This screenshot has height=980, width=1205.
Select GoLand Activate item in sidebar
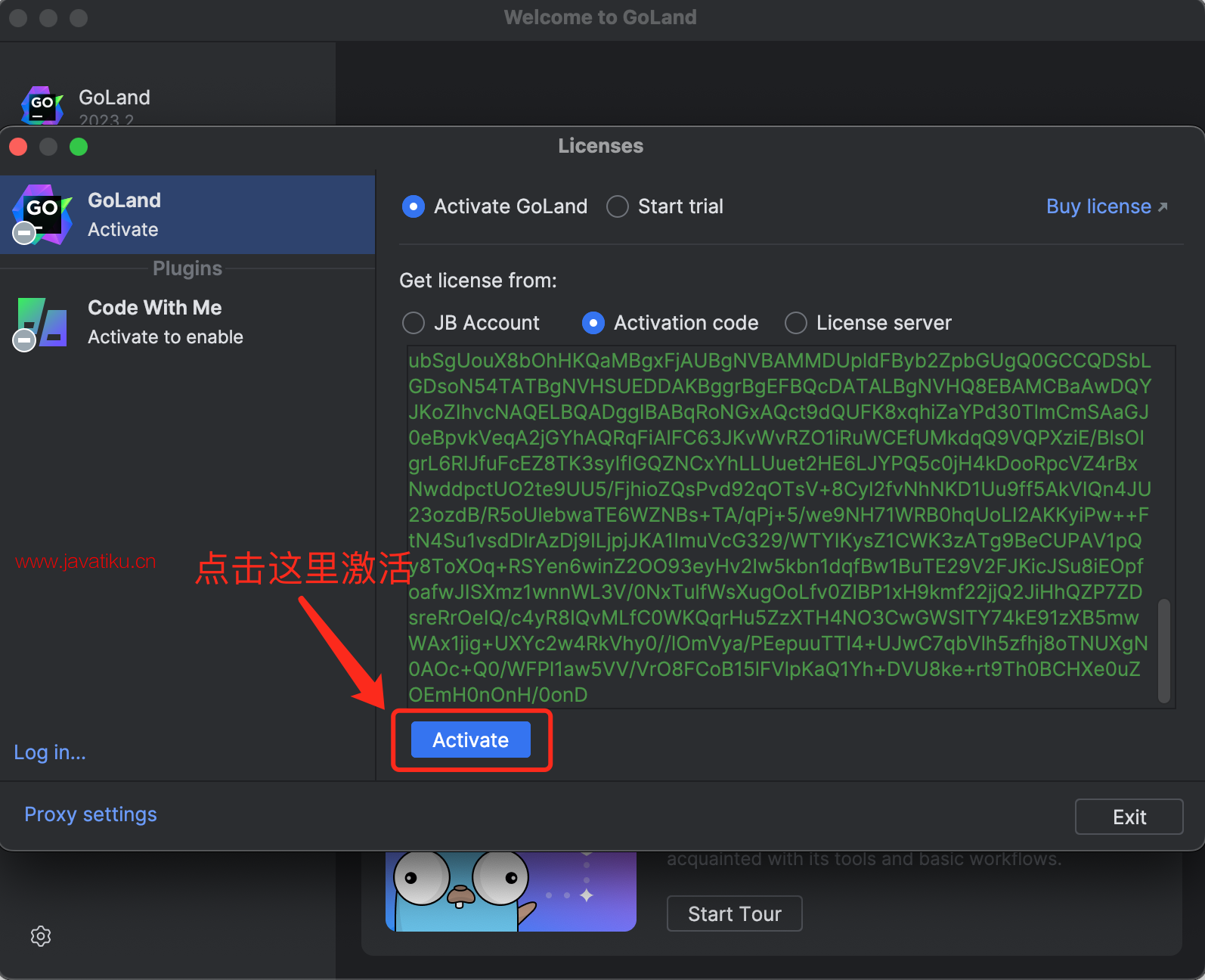click(187, 215)
